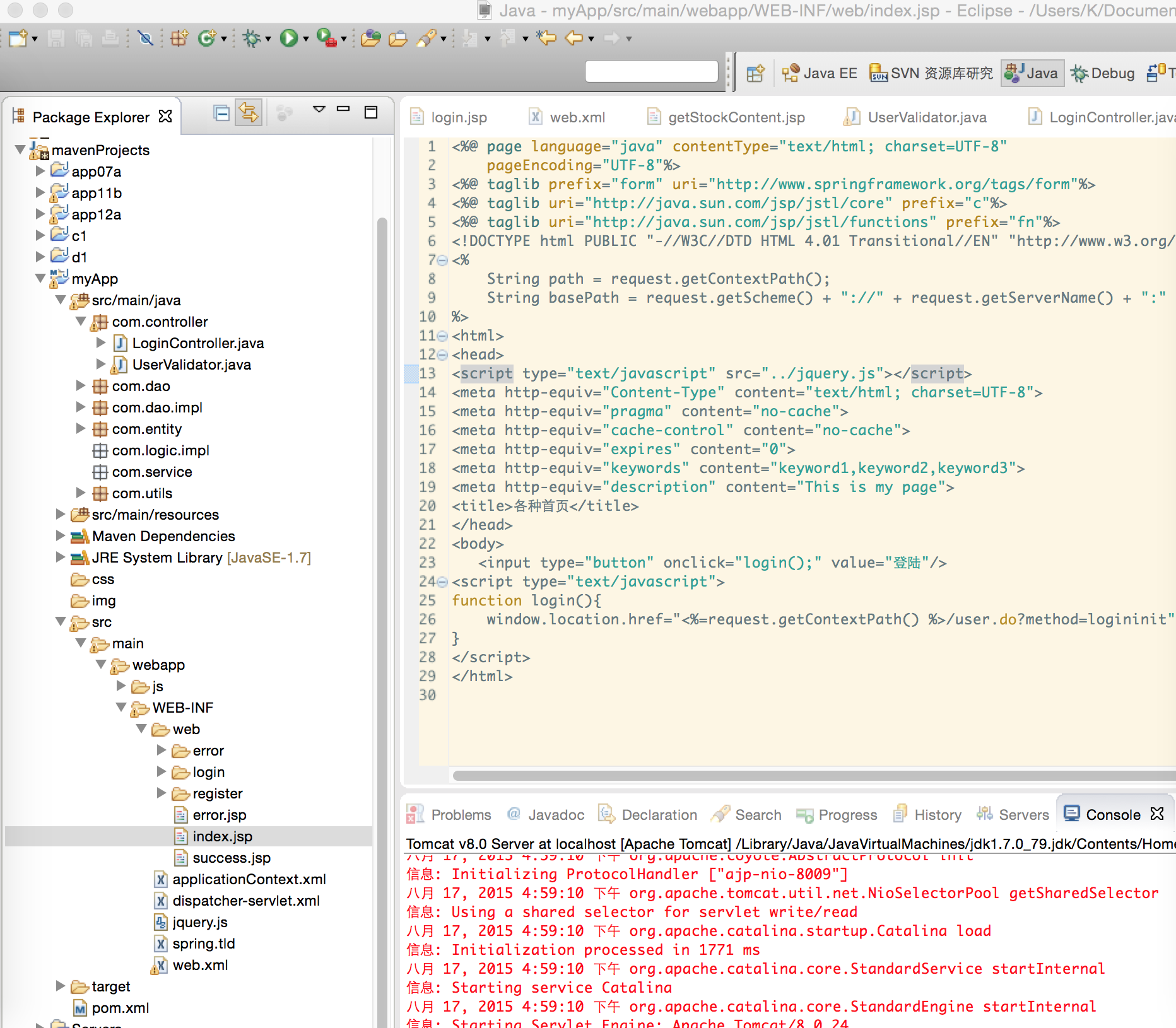The height and width of the screenshot is (1028, 1176).
Task: Select LoginController.java in the tree
Action: (x=197, y=343)
